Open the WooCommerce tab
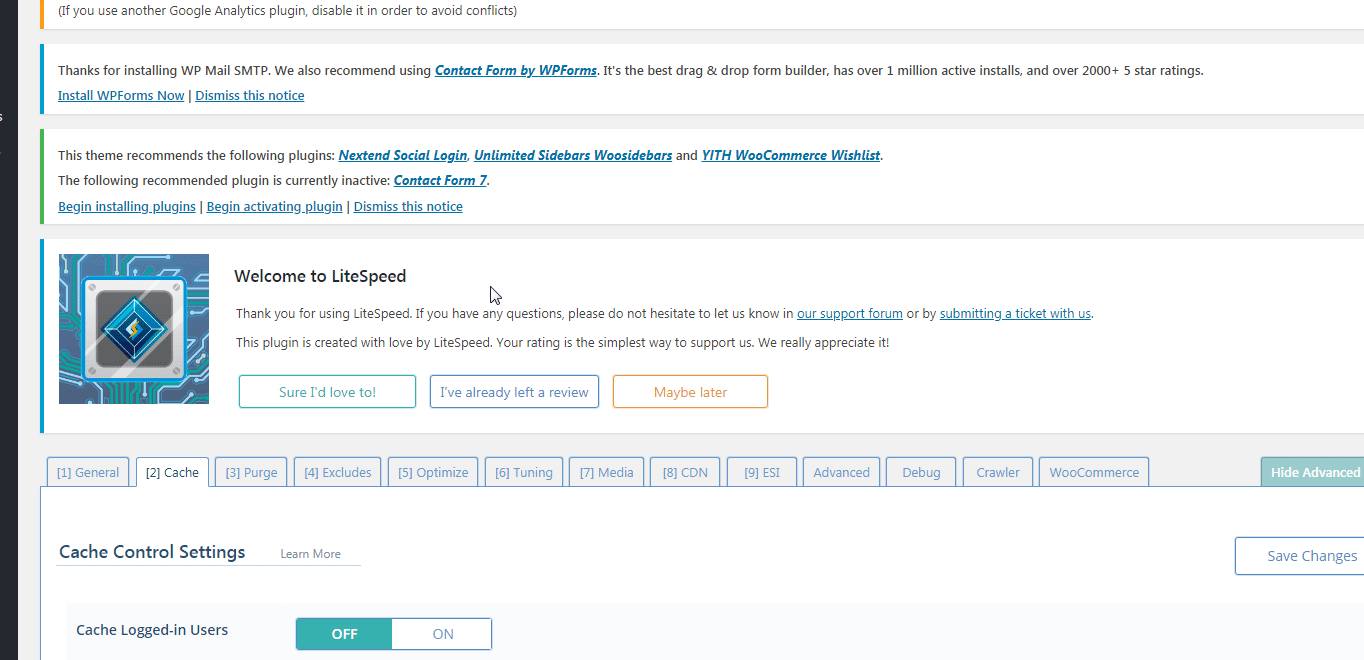The image size is (1364, 660). coord(1094,472)
